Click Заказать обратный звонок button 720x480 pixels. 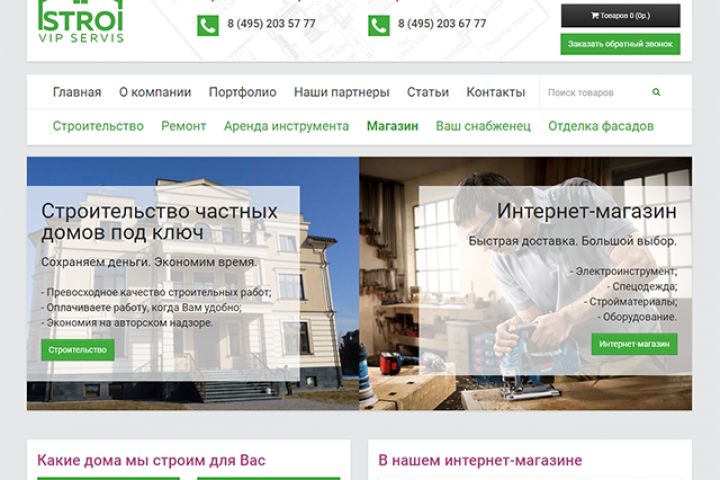tap(620, 44)
